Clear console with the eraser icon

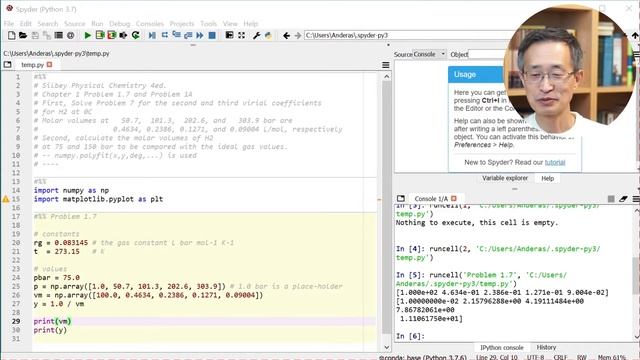[x=623, y=199]
